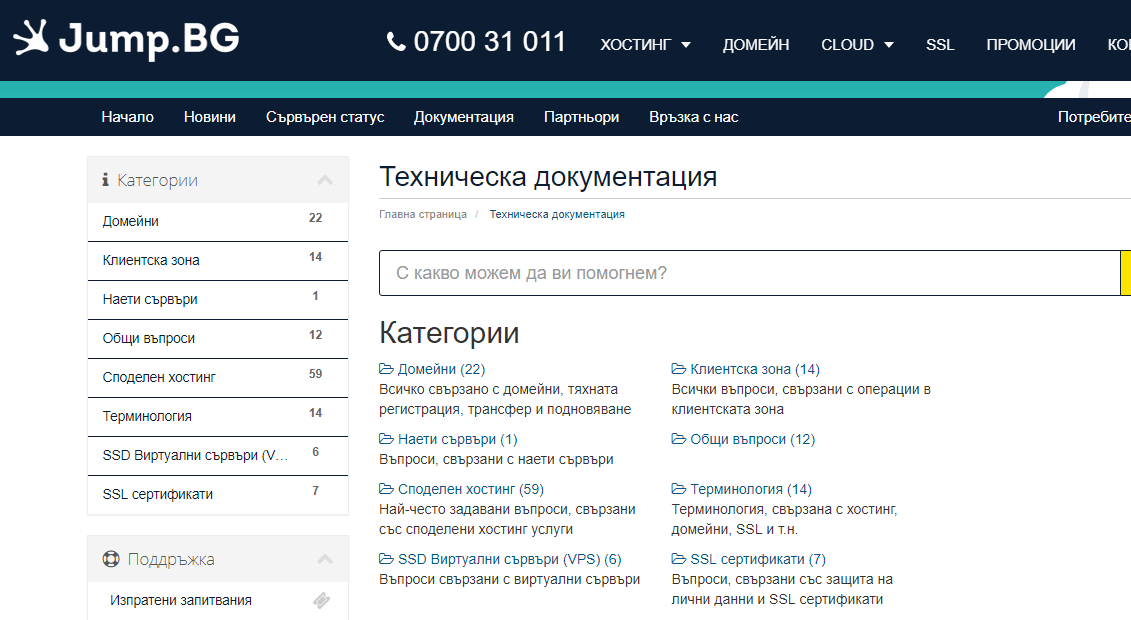Image resolution: width=1131 pixels, height=620 pixels.
Task: Go to Начало in the navigation bar
Action: (x=128, y=117)
